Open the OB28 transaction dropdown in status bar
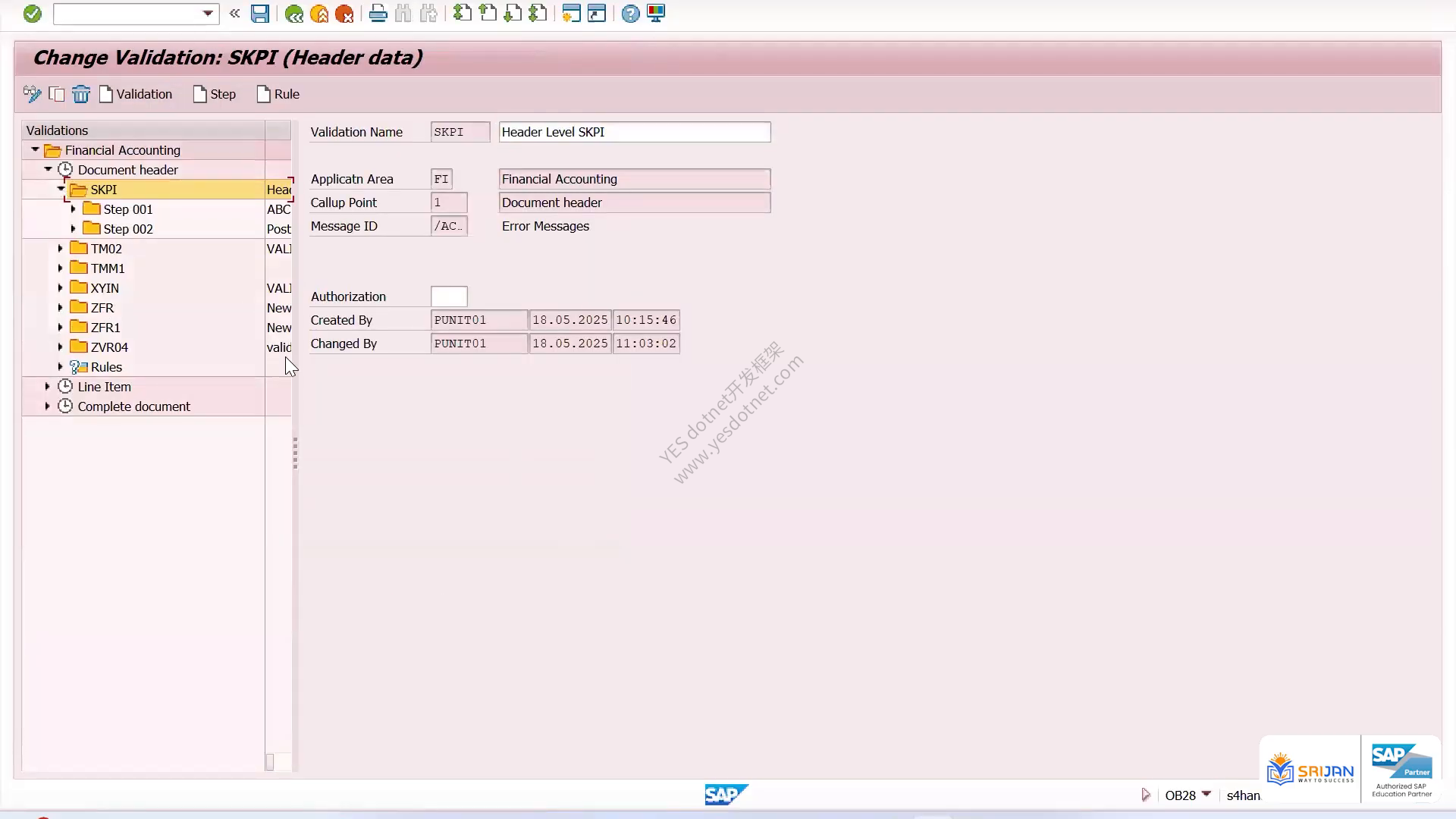This screenshot has height=819, width=1456. click(x=1207, y=794)
